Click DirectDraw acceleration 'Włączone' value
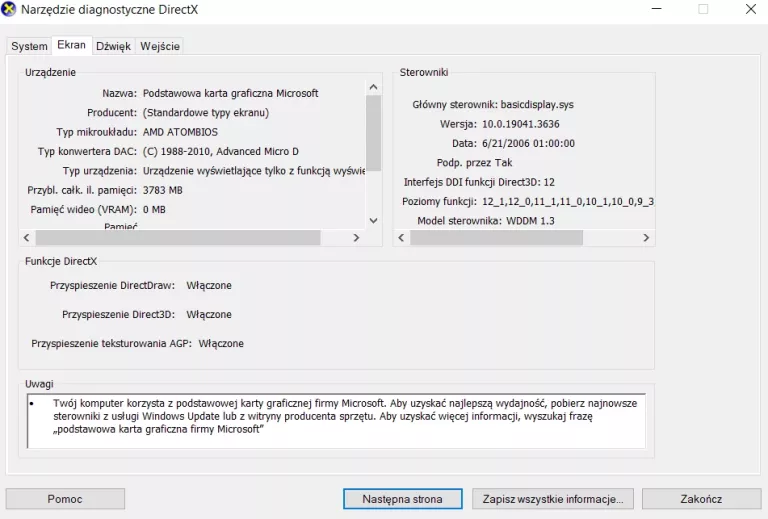The image size is (768, 519). (209, 285)
